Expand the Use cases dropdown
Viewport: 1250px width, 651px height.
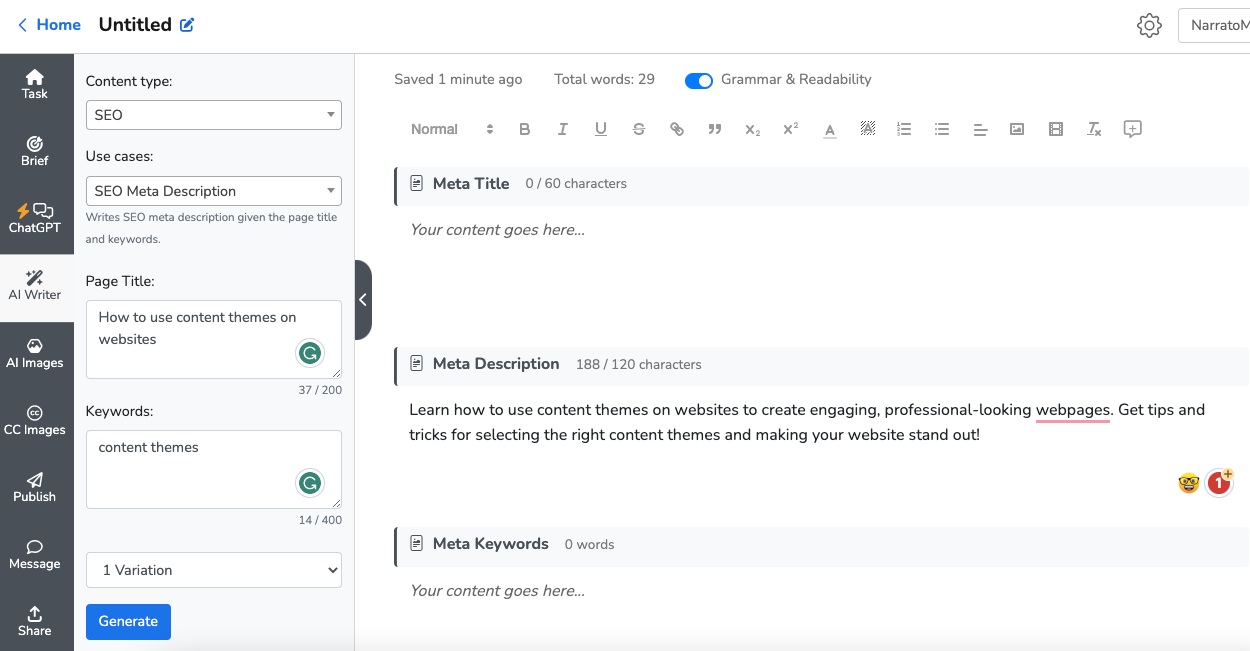click(213, 191)
